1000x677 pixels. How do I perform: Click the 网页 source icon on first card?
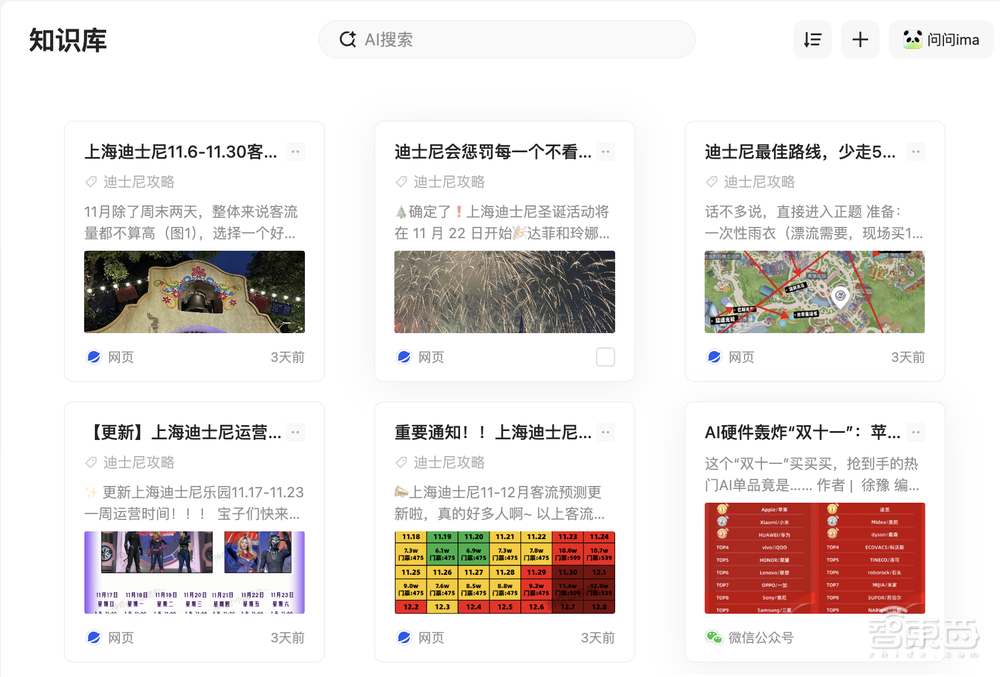92,356
